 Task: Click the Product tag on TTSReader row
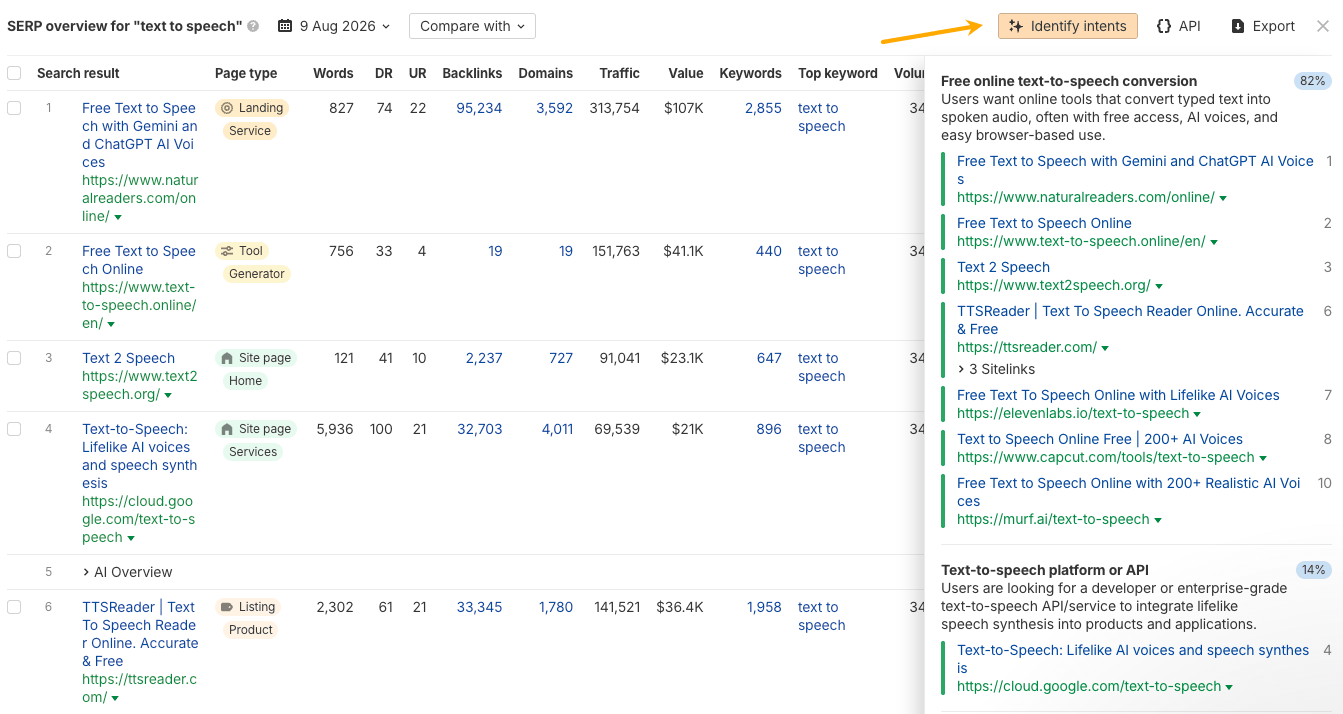coord(251,630)
